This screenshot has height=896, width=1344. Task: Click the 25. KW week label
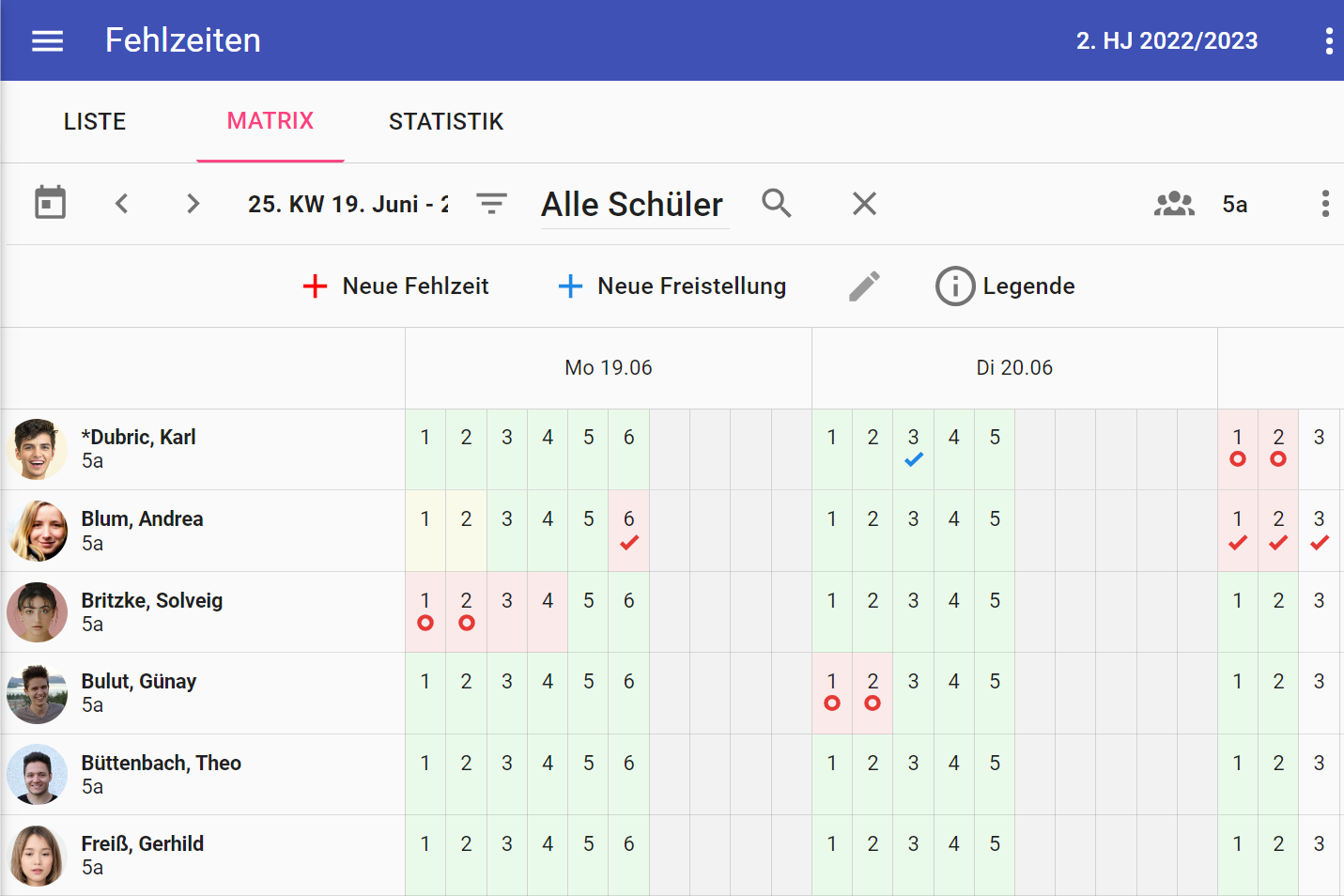point(348,204)
